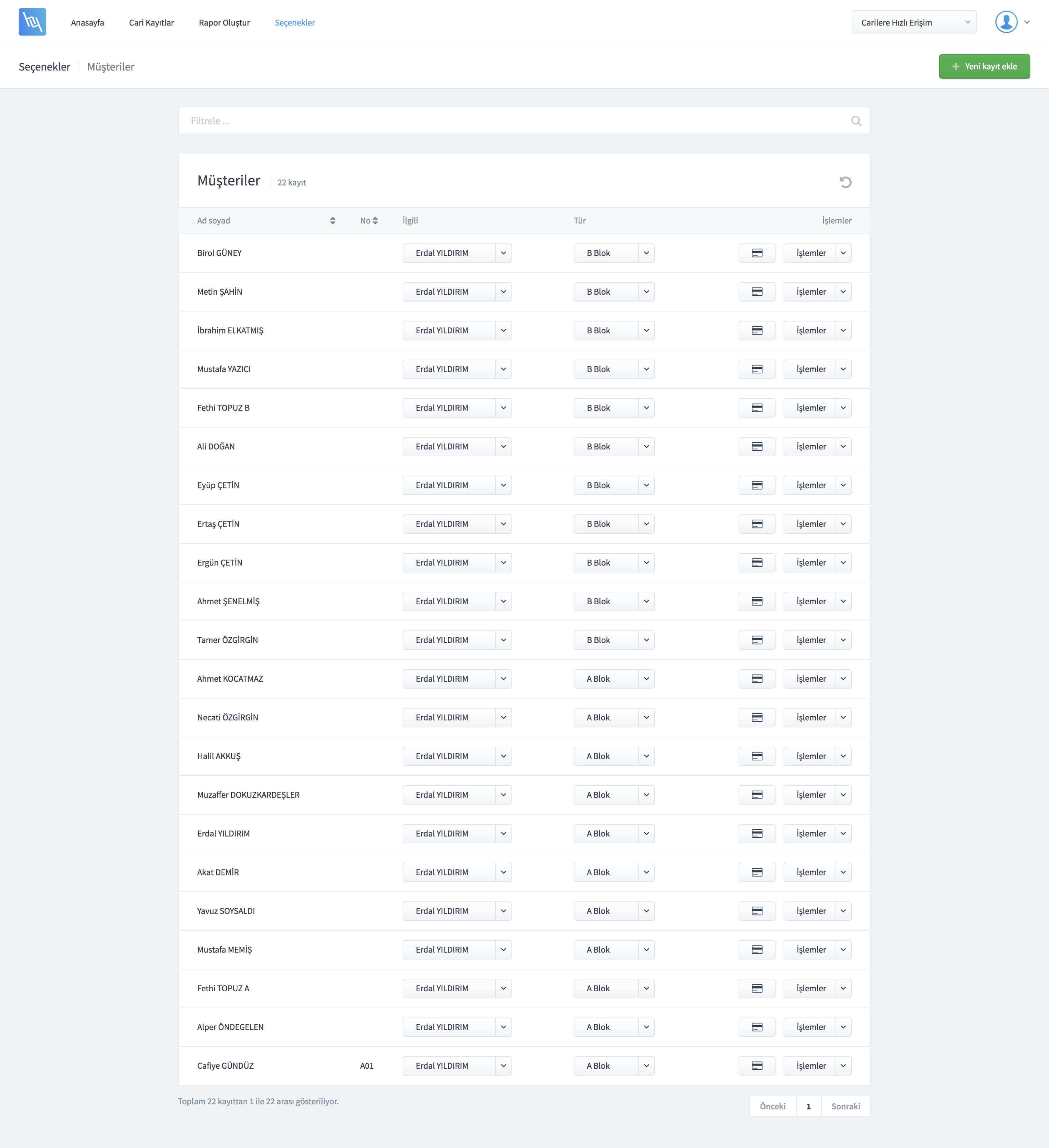The image size is (1049, 1148).
Task: Expand İlgili dropdown for Metin ŞAHİN
Action: click(504, 292)
